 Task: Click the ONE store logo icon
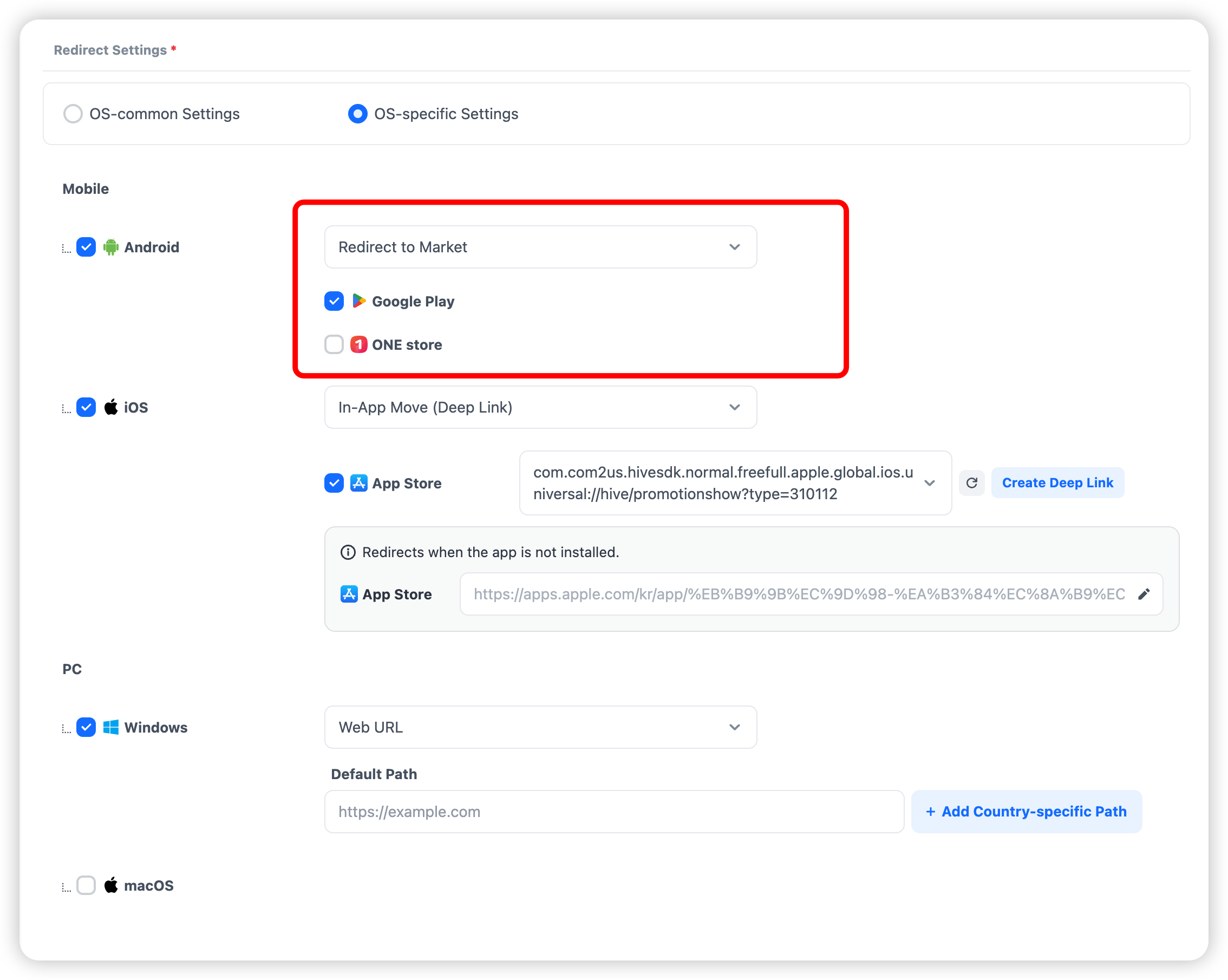click(x=359, y=344)
